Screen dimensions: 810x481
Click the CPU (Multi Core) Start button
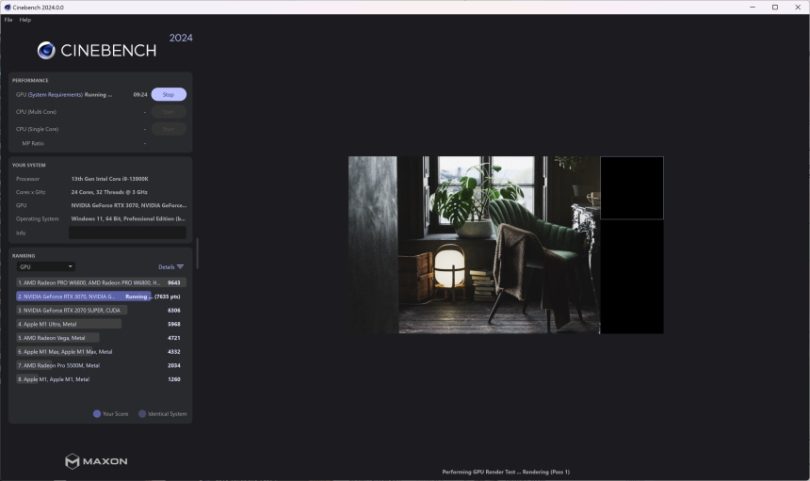coord(168,112)
